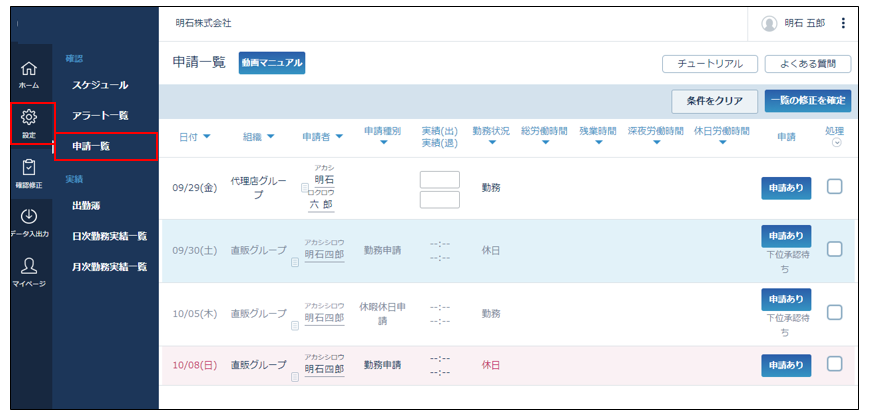Tick the checkbox for the 10/08(日) row

pyautogui.click(x=834, y=364)
